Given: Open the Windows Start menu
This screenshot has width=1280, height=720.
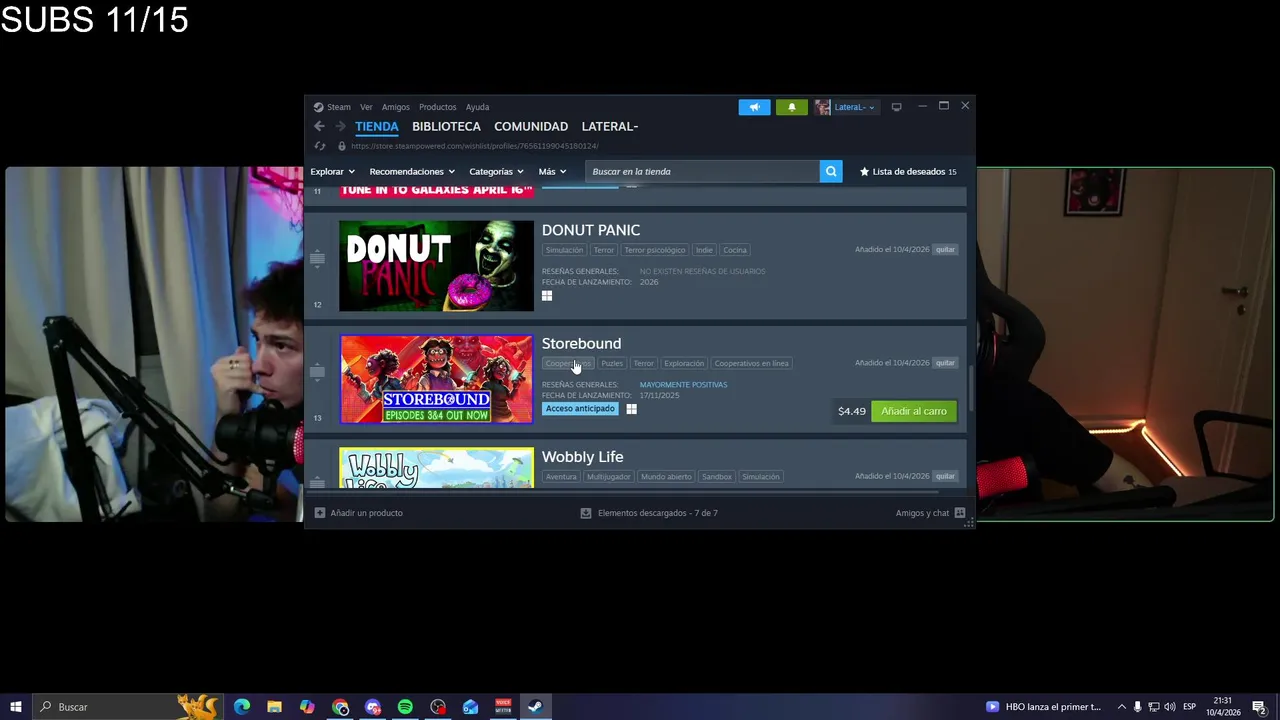Looking at the screenshot, I should [x=15, y=707].
